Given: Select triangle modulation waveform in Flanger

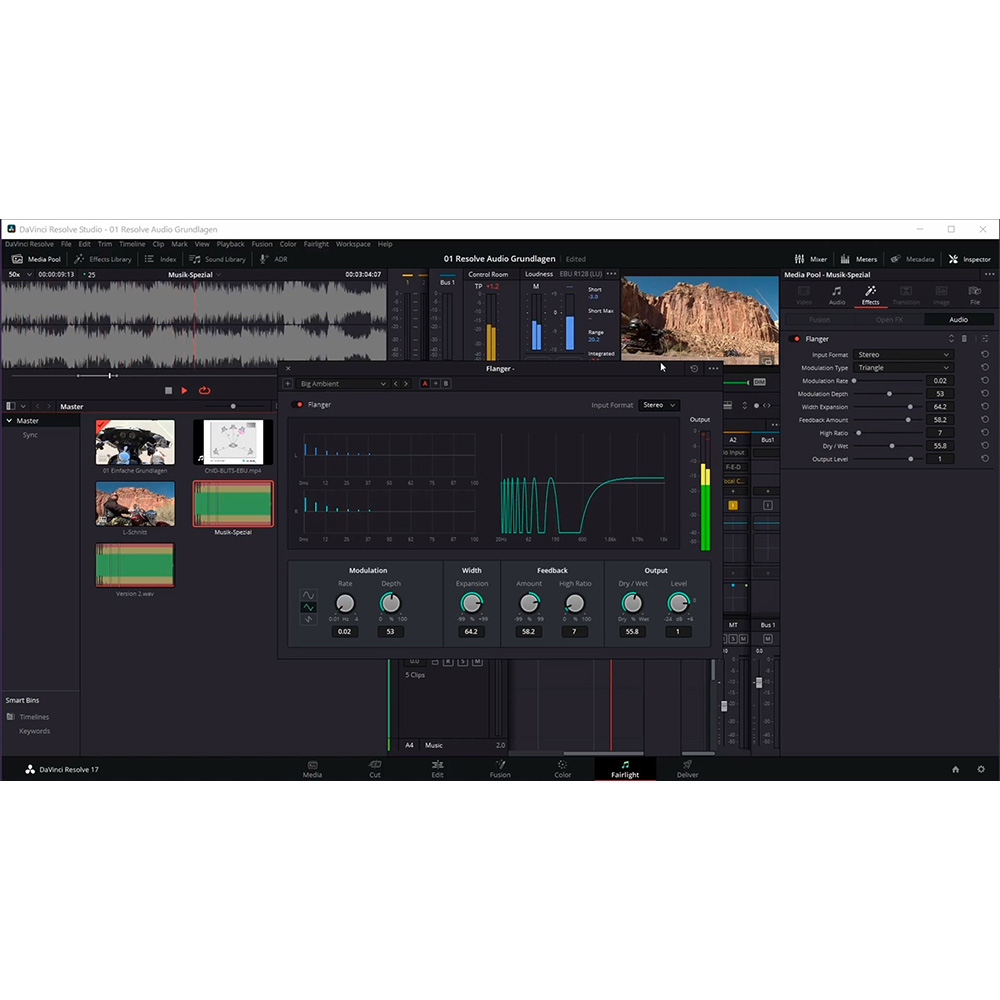Looking at the screenshot, I should [308, 607].
